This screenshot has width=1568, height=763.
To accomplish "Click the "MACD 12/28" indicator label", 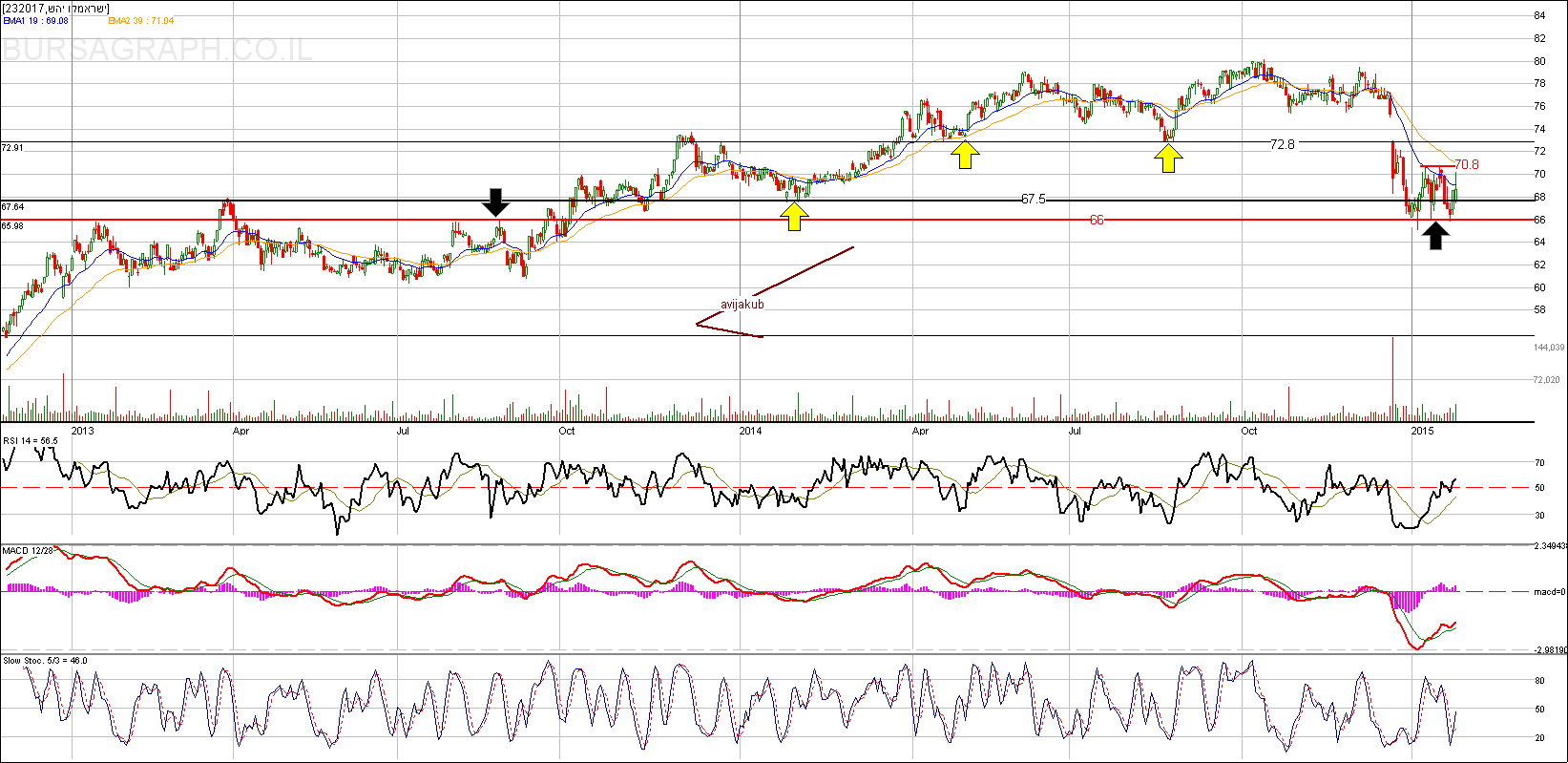I will click(27, 551).
